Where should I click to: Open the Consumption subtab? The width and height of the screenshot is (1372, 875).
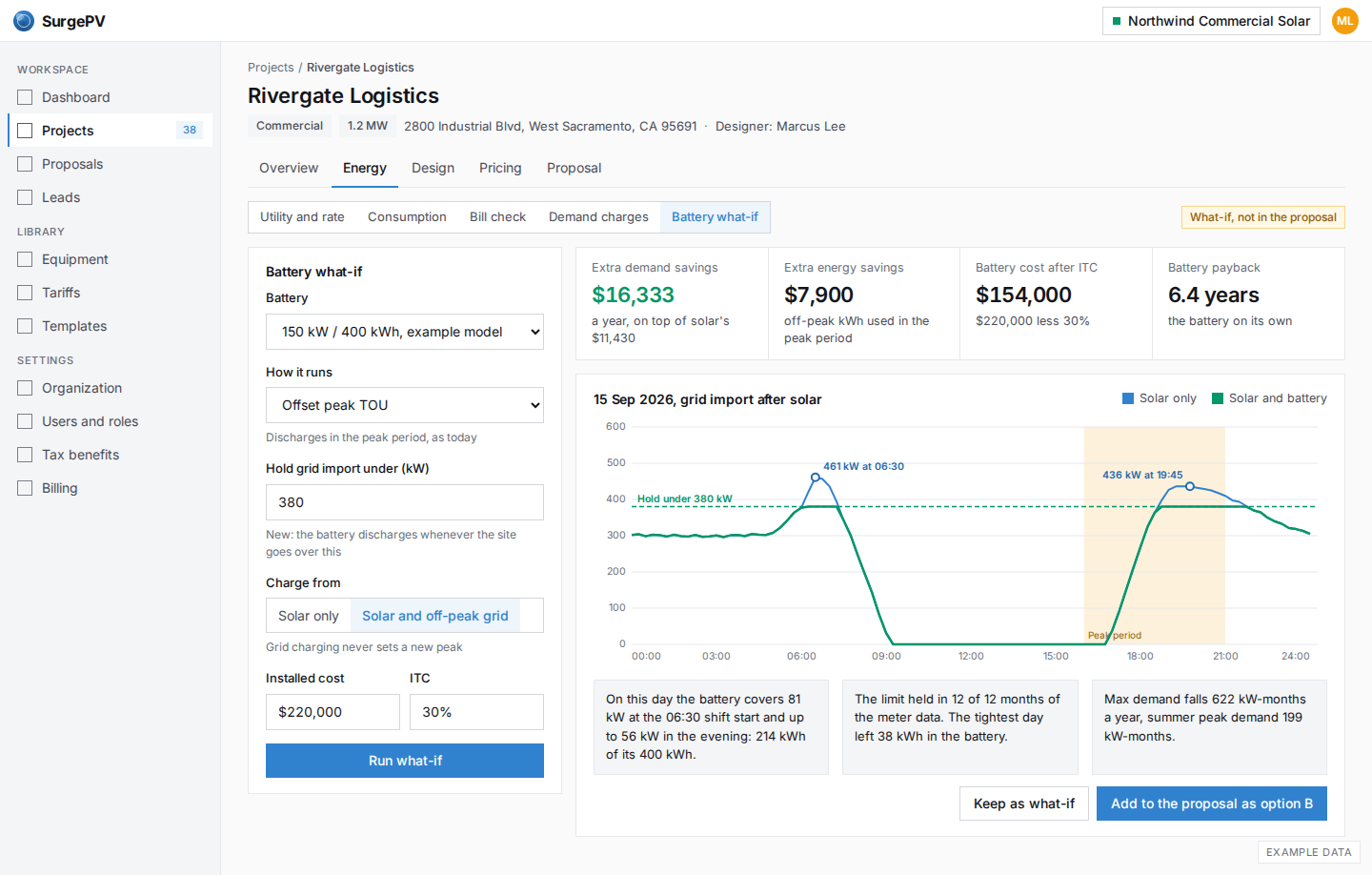(x=407, y=217)
